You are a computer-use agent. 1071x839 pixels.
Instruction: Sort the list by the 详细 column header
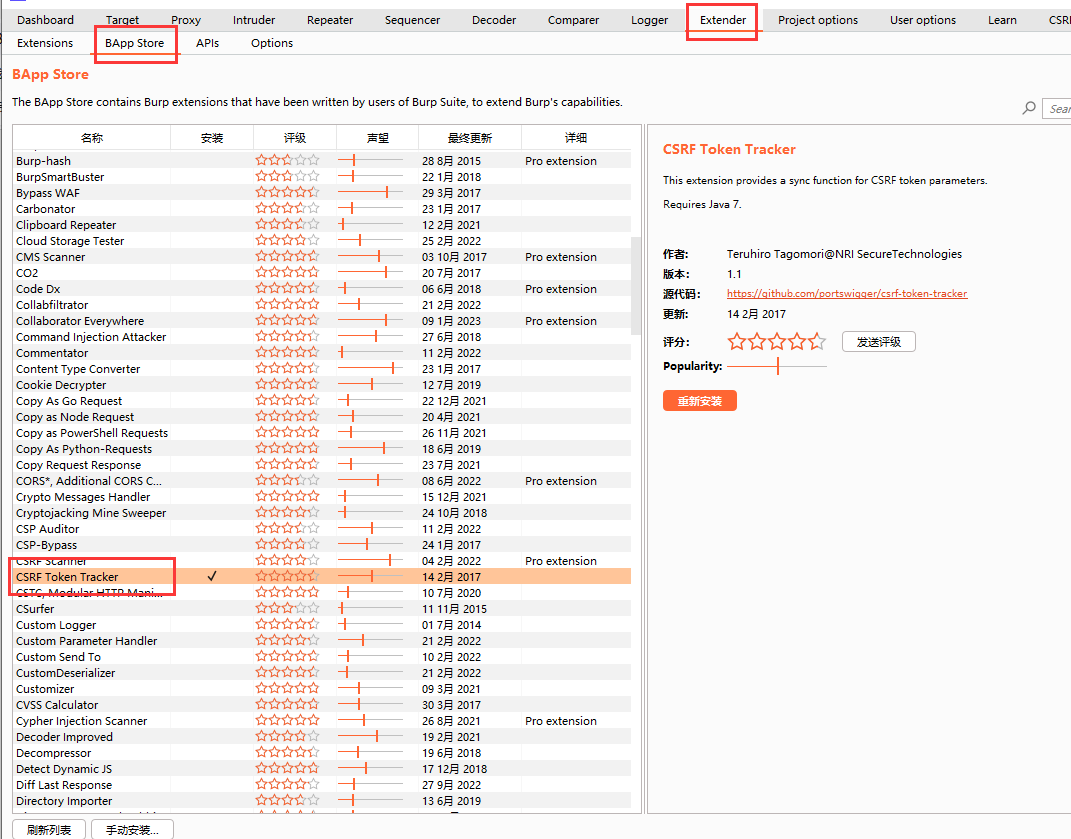pyautogui.click(x=576, y=138)
